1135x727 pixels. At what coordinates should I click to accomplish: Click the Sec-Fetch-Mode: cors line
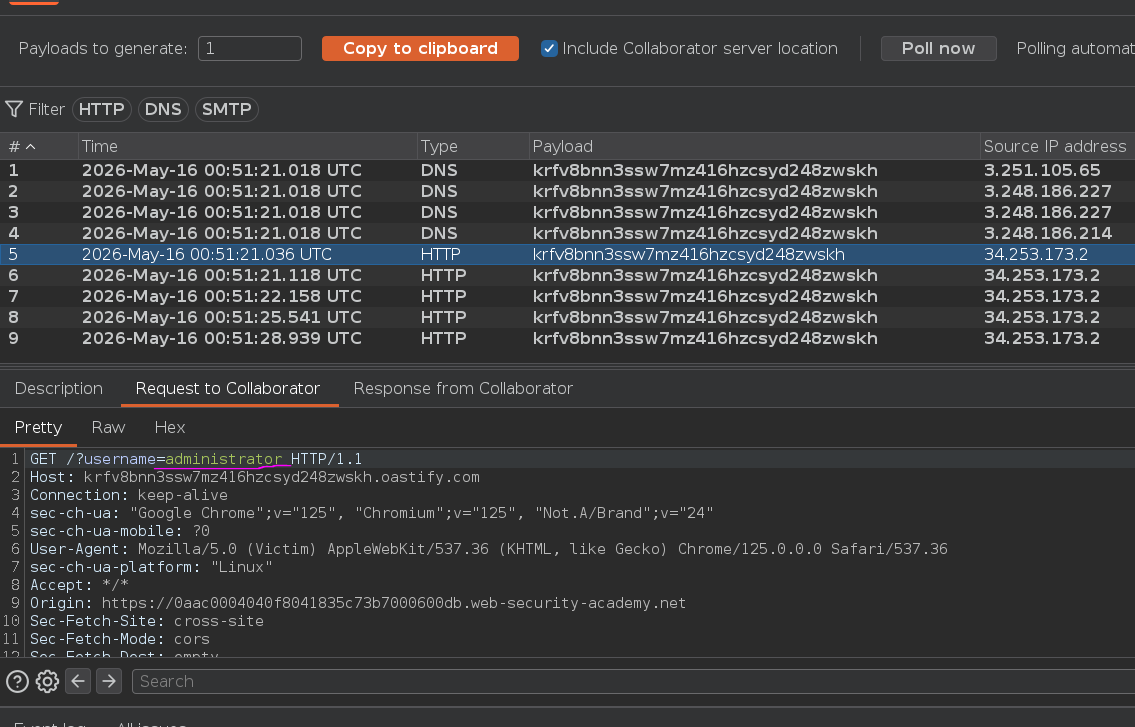point(119,639)
